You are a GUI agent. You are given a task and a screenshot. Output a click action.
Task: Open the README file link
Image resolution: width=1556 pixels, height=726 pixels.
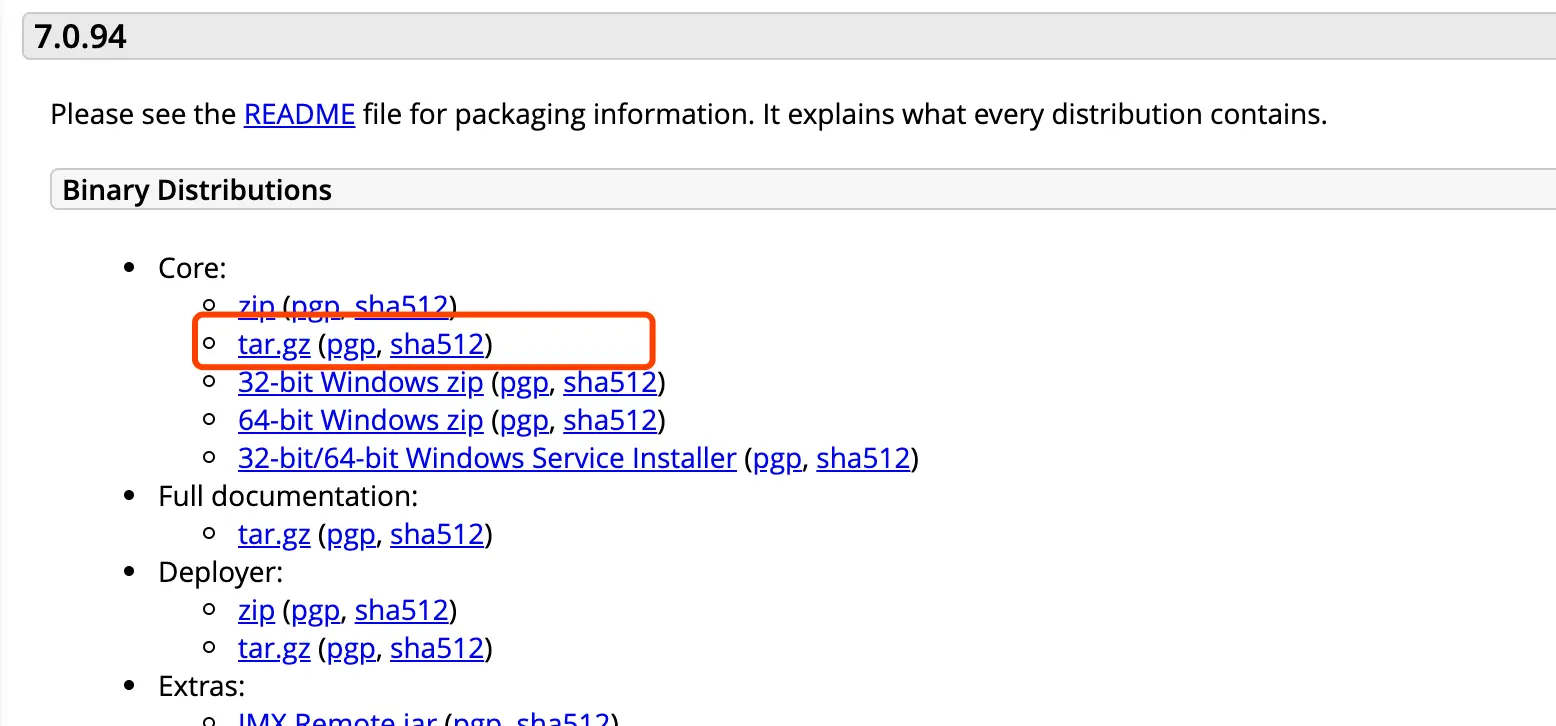point(299,114)
